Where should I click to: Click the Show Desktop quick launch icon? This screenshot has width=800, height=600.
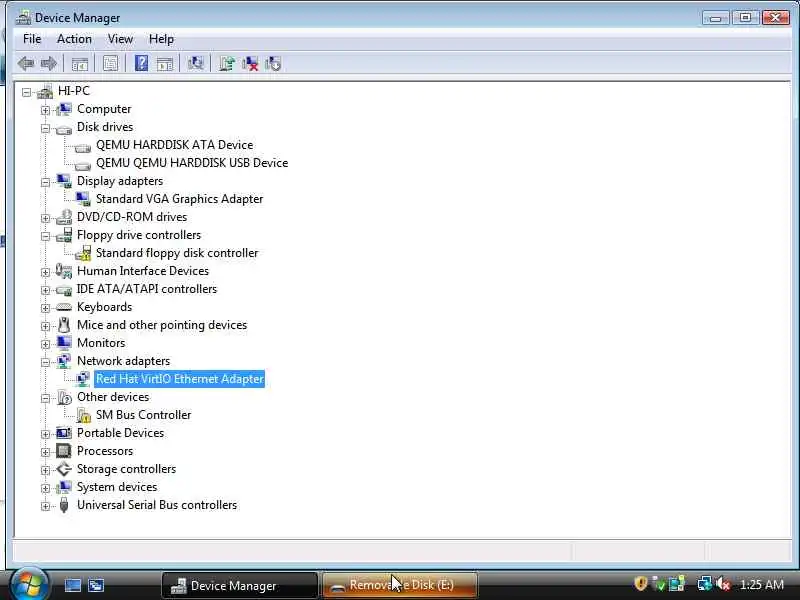point(72,585)
